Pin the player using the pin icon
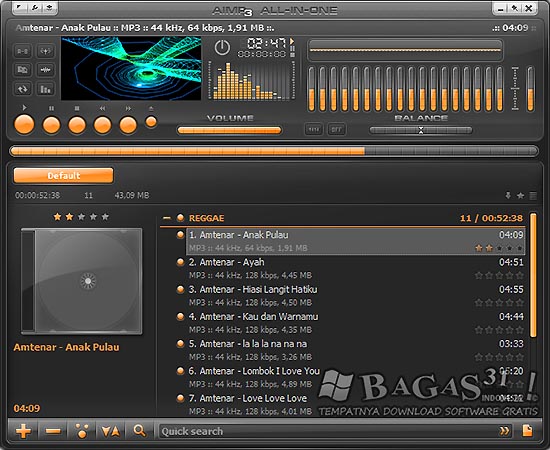550x450 pixels. click(x=515, y=8)
